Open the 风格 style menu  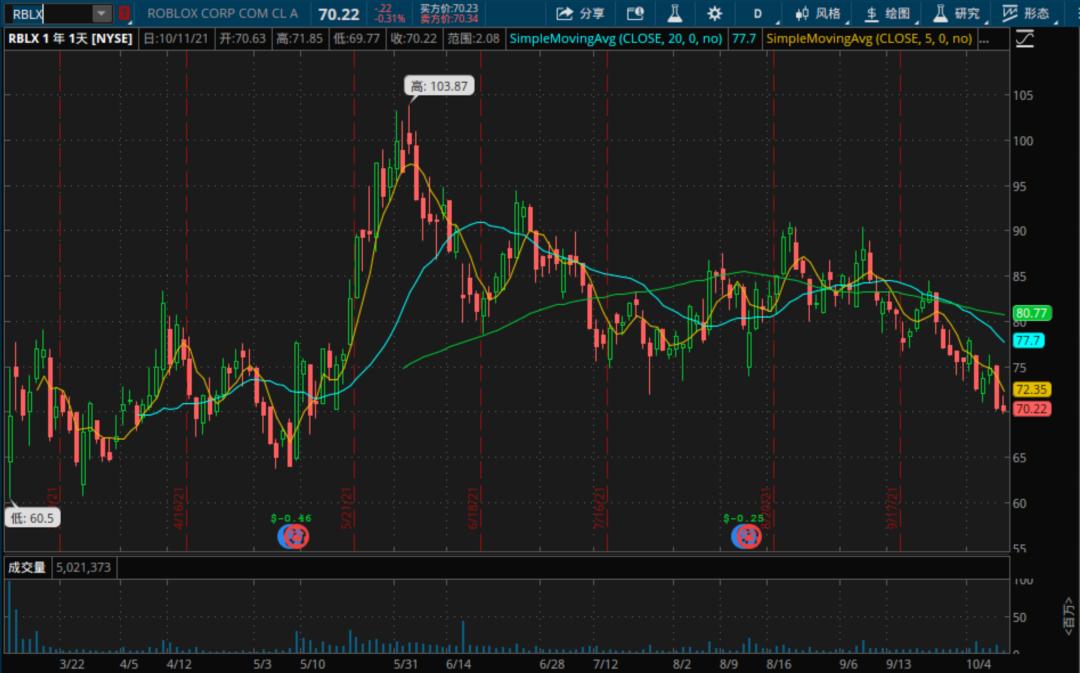[x=818, y=14]
